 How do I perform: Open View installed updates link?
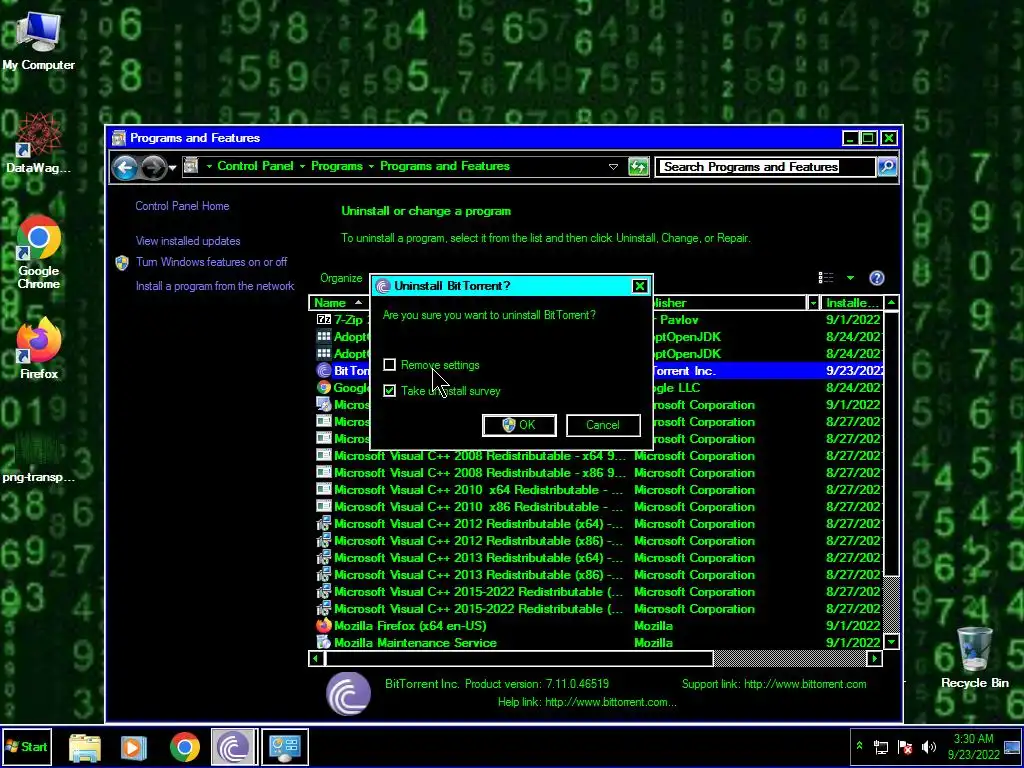(188, 241)
